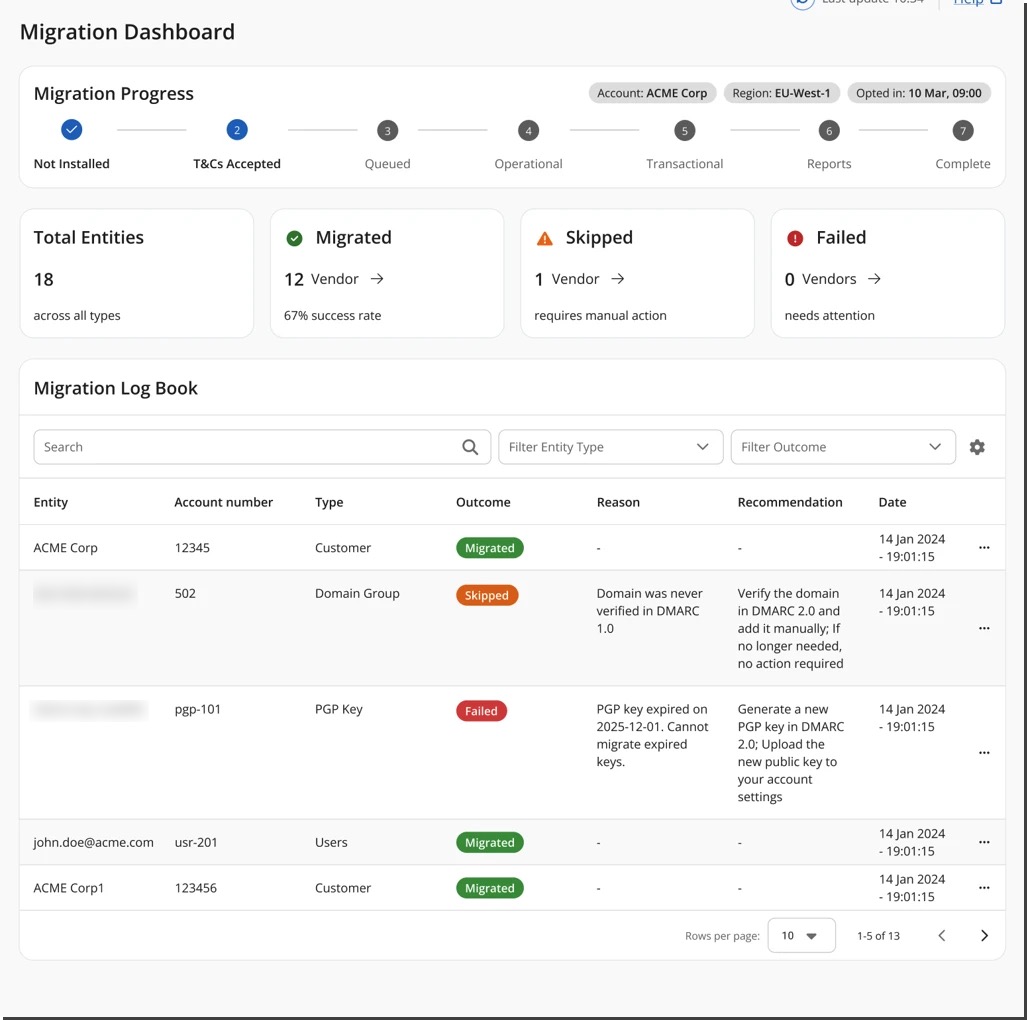Click the Region: EU-West-1 chip
The width and height of the screenshot is (1027, 1020).
tap(781, 93)
